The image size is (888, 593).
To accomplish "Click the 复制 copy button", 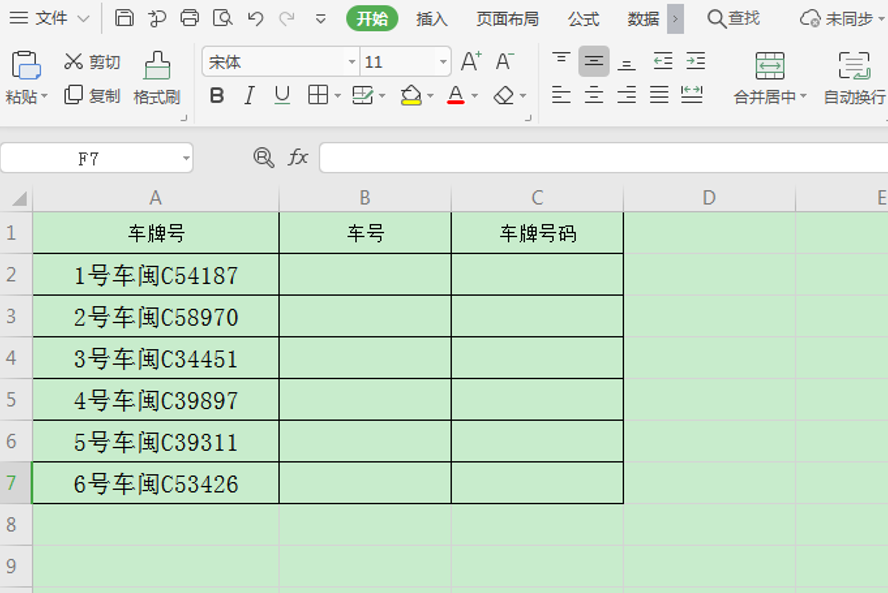I will click(92, 95).
